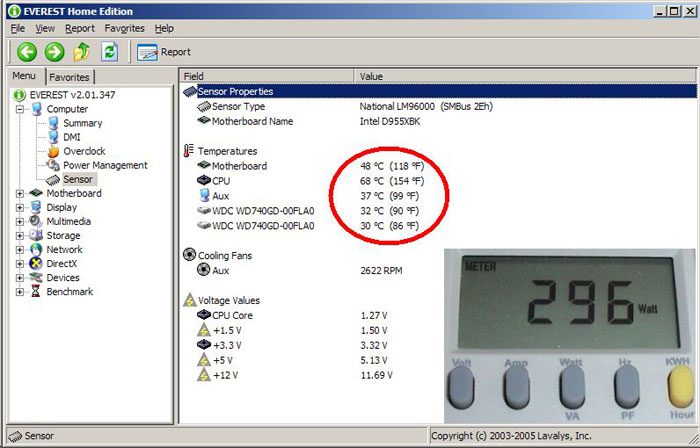Image resolution: width=700 pixels, height=448 pixels.
Task: Open the File menu
Action: pos(18,29)
